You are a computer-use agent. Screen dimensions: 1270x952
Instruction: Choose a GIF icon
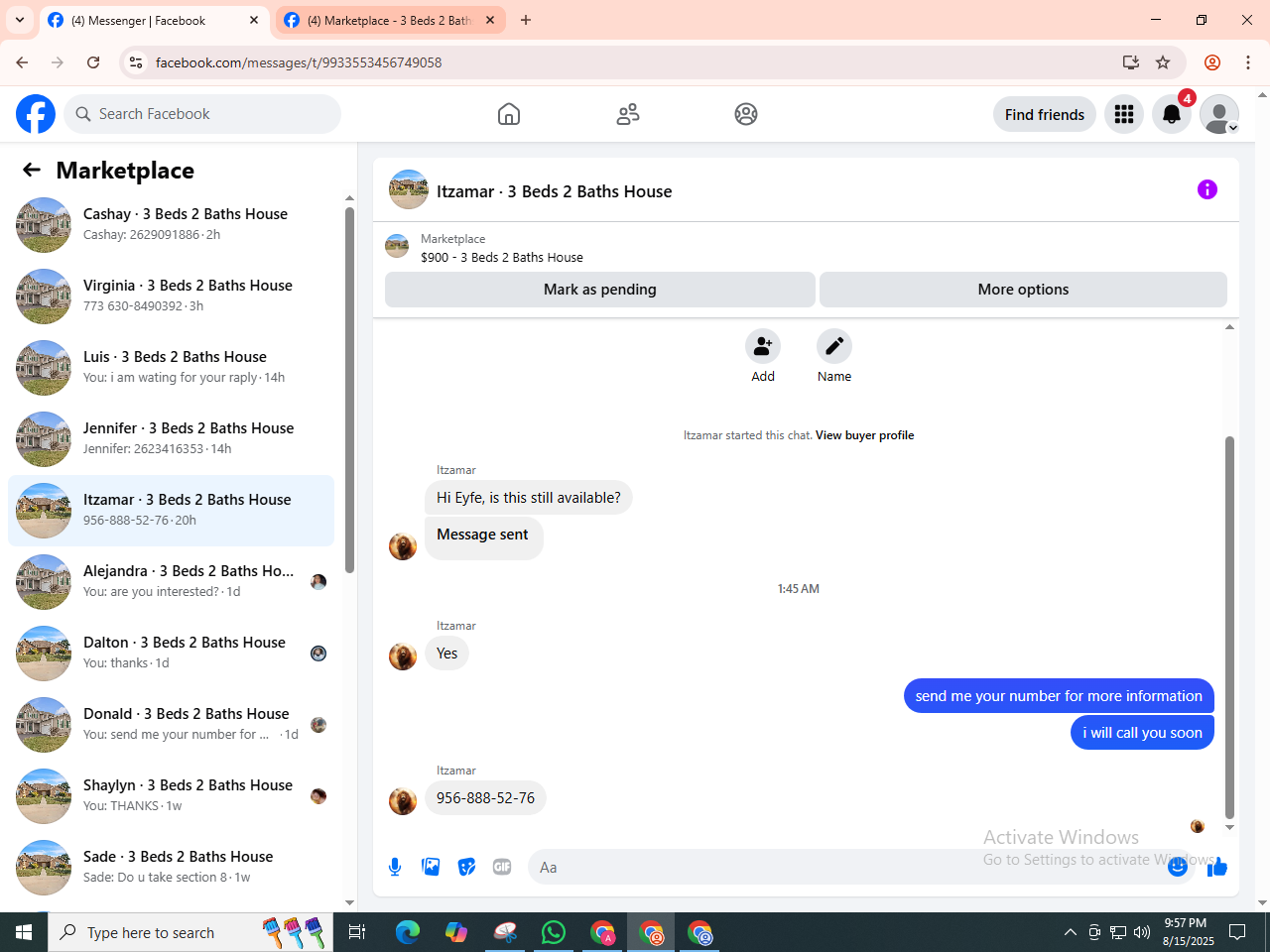point(502,867)
